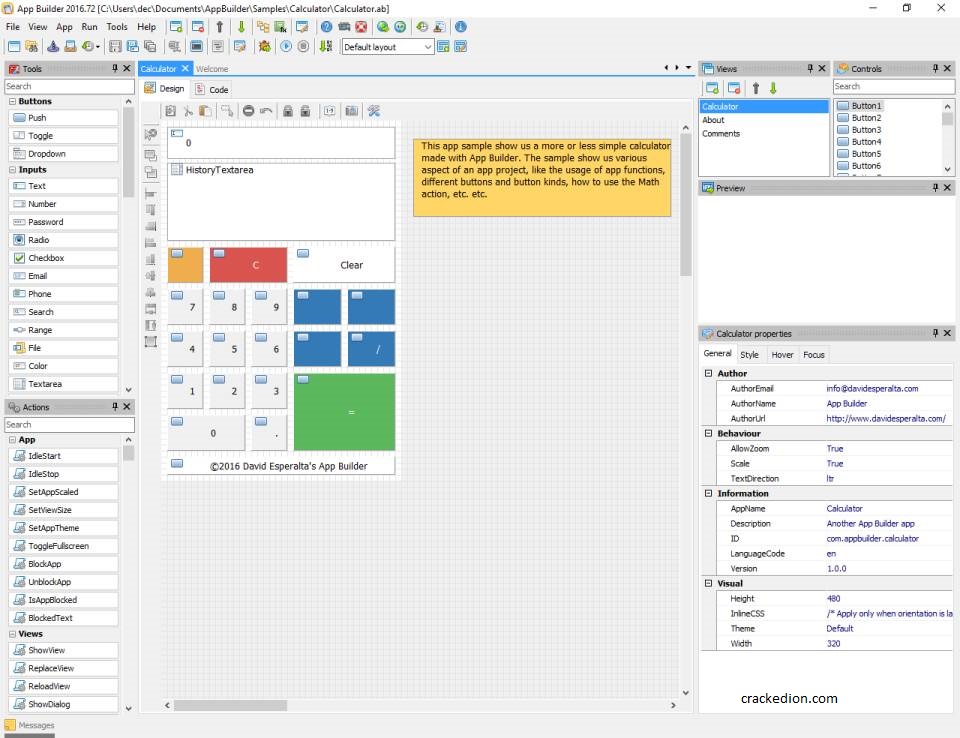Viewport: 960px width, 738px height.
Task: Click the gray up arrow in the main toolbar
Action: coord(220,27)
